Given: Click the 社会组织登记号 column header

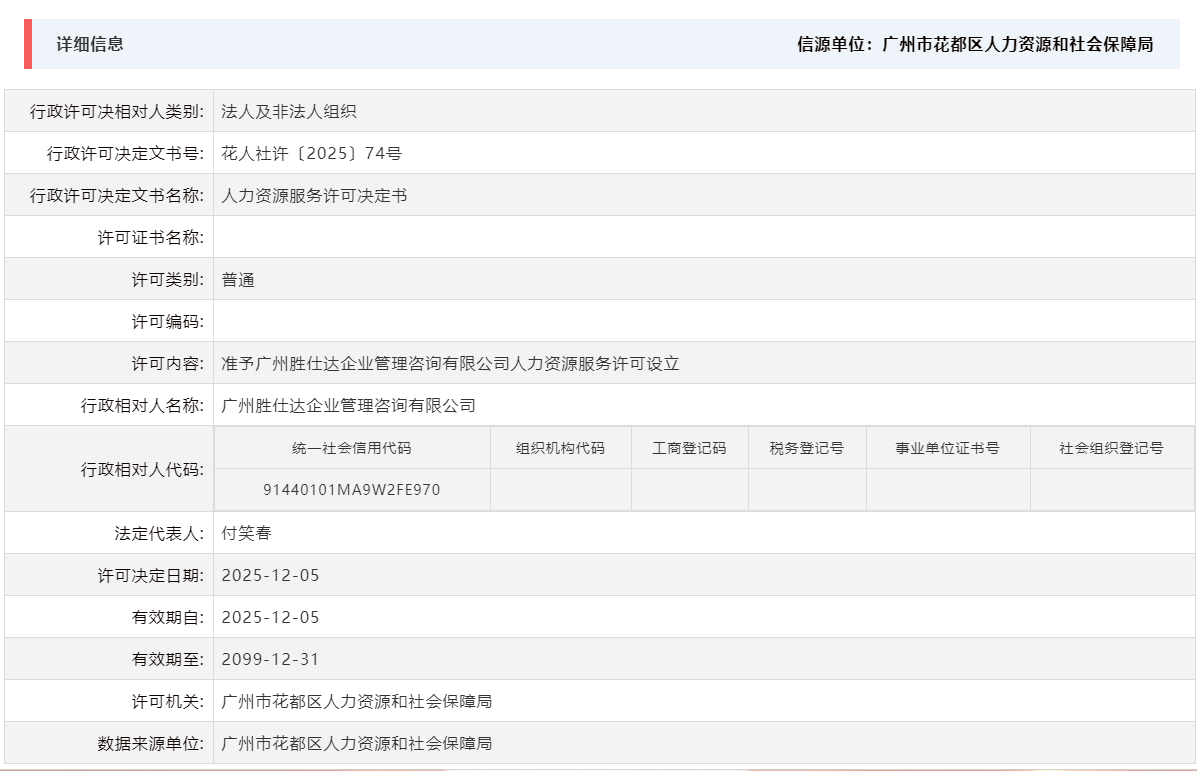Looking at the screenshot, I should click(x=1110, y=447).
